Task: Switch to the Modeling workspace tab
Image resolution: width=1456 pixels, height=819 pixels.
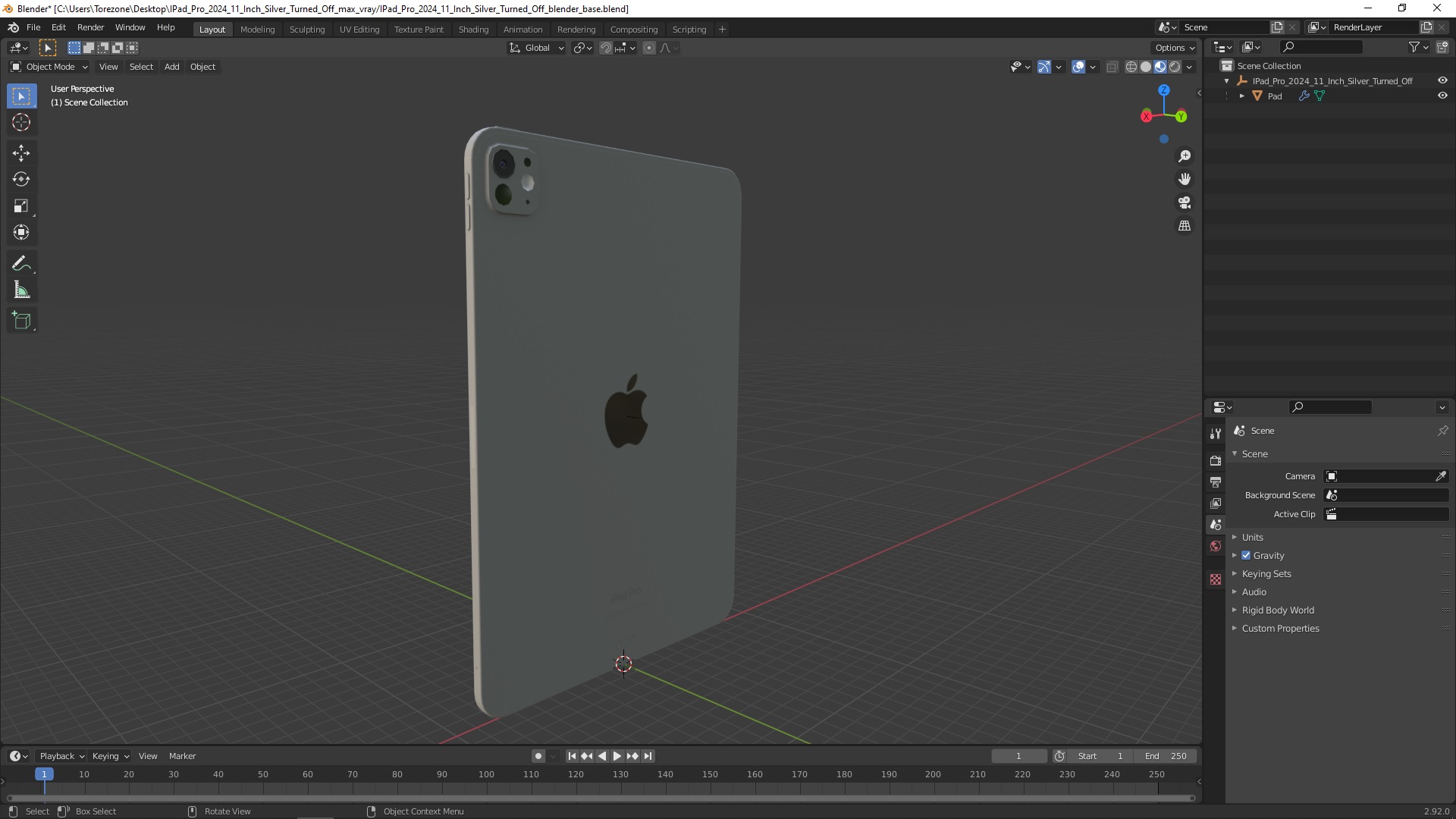Action: click(257, 30)
